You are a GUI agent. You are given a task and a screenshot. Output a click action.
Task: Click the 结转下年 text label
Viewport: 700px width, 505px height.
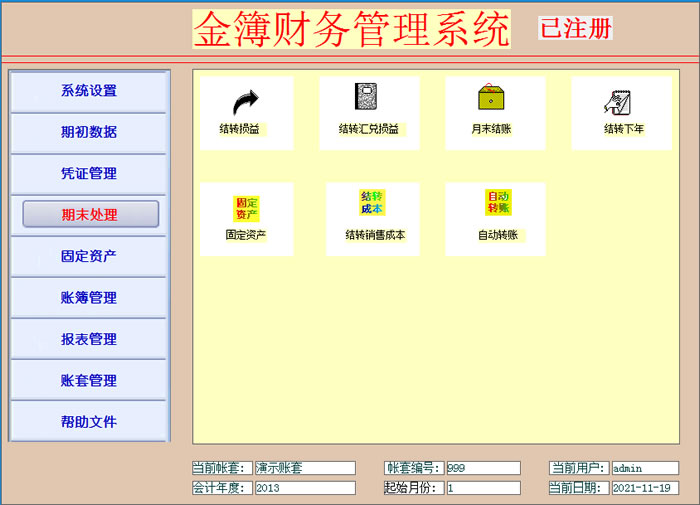[624, 129]
